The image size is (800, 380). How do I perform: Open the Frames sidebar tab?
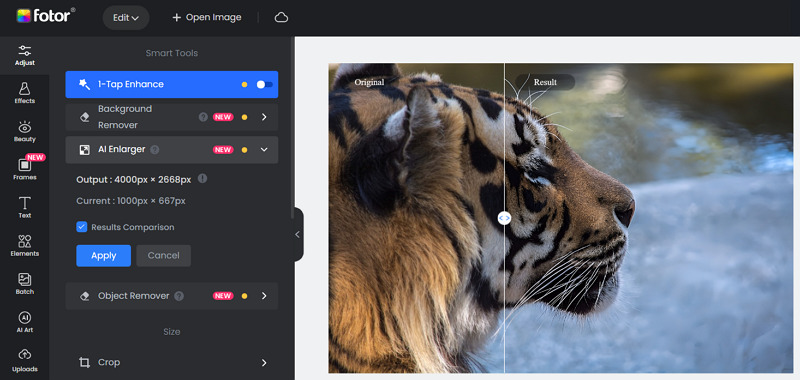tap(24, 169)
